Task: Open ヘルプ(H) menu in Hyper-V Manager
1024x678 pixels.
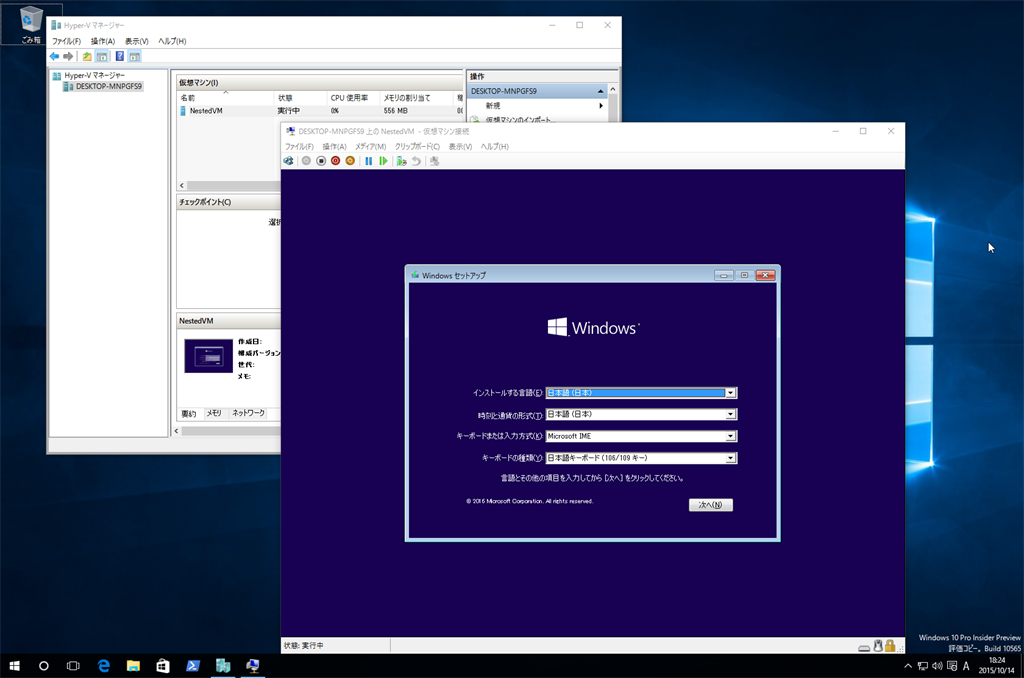Action: pyautogui.click(x=172, y=41)
